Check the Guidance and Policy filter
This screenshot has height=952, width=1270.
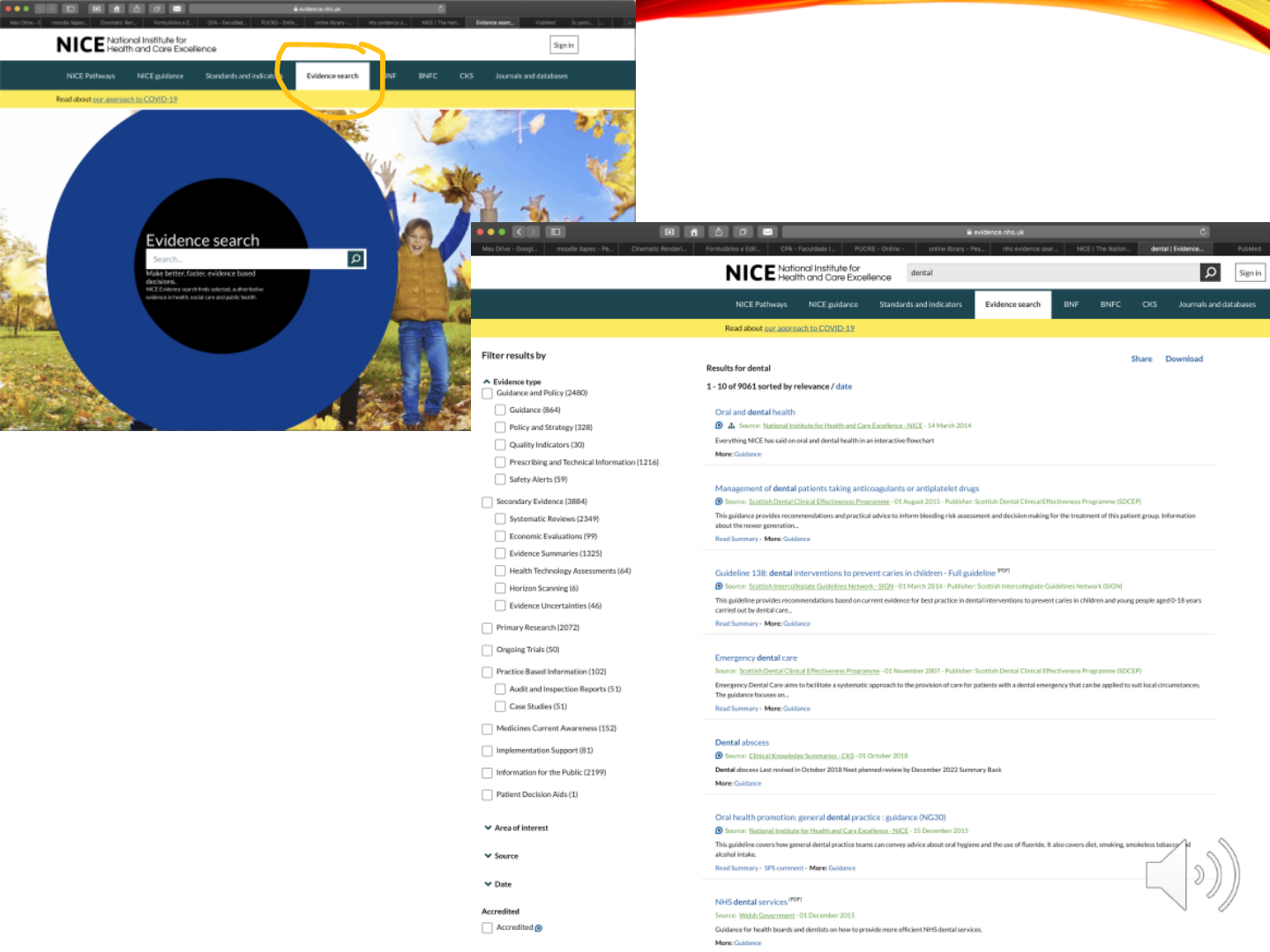click(487, 393)
